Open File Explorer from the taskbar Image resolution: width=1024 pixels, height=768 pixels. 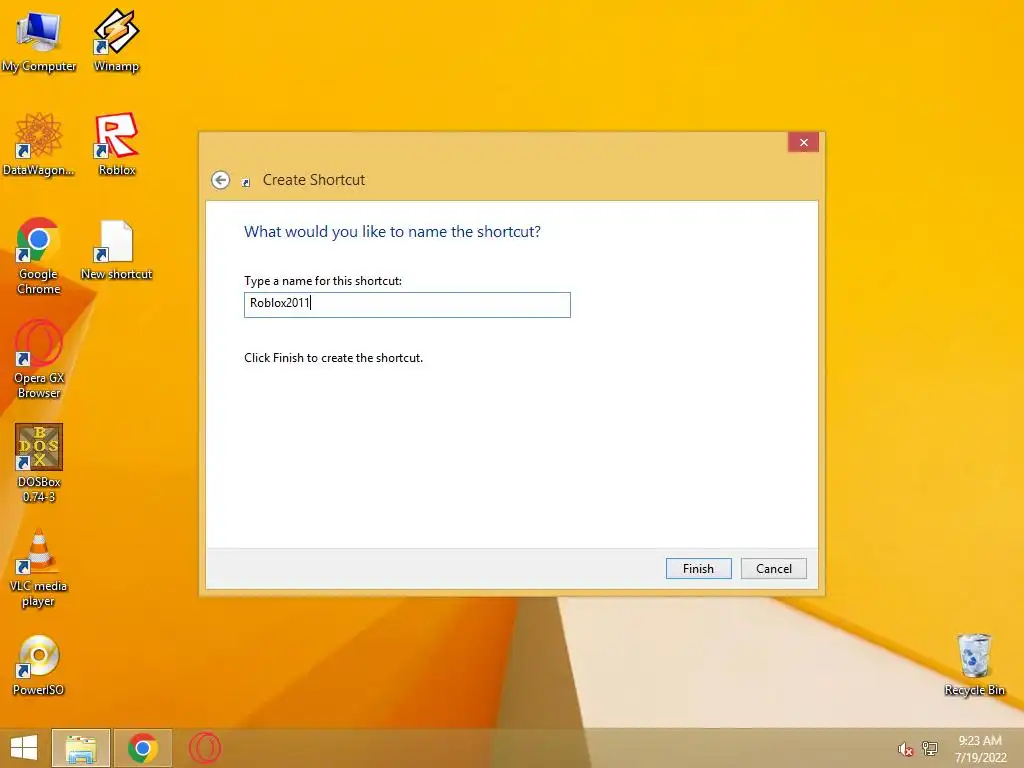point(81,748)
